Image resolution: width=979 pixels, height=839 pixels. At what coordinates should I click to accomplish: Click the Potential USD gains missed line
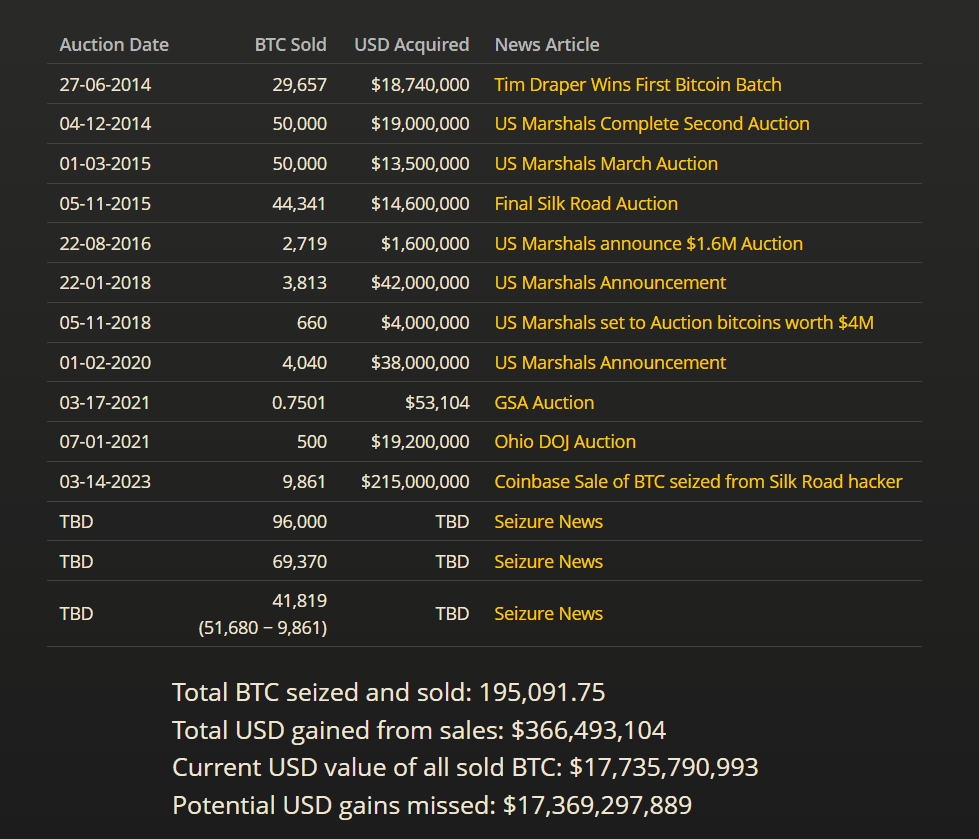click(431, 805)
